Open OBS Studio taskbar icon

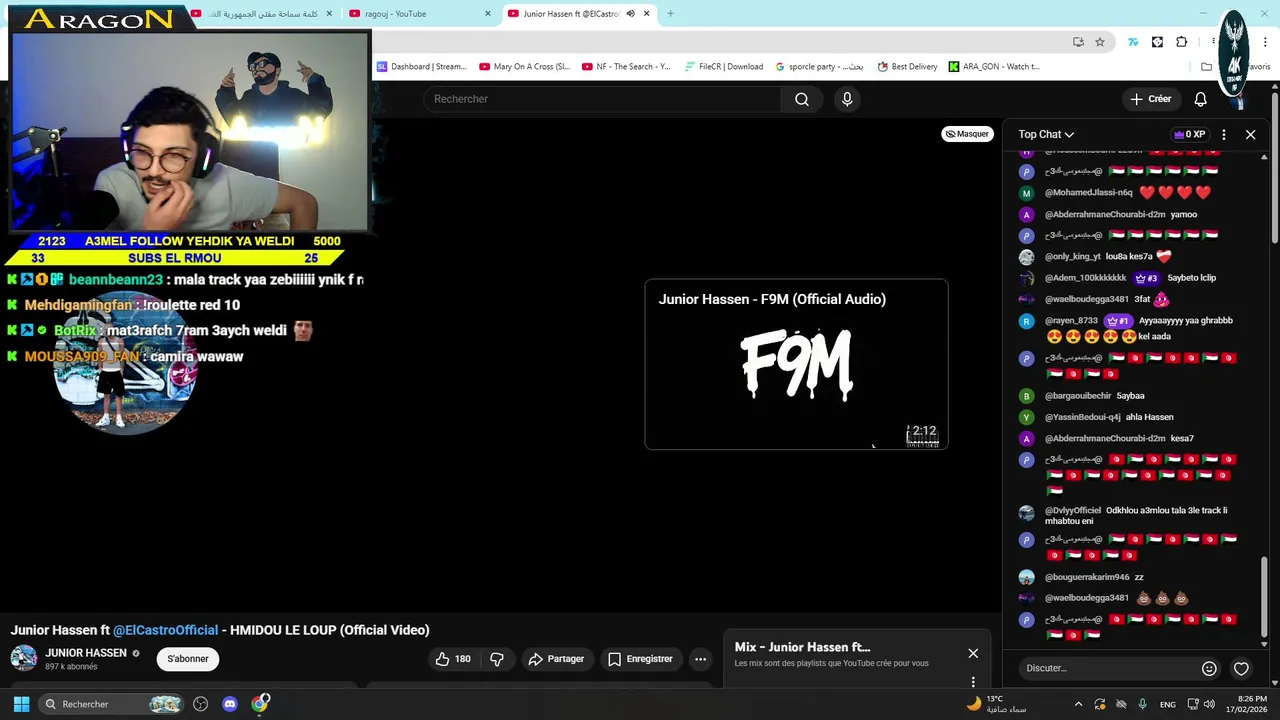[200, 704]
